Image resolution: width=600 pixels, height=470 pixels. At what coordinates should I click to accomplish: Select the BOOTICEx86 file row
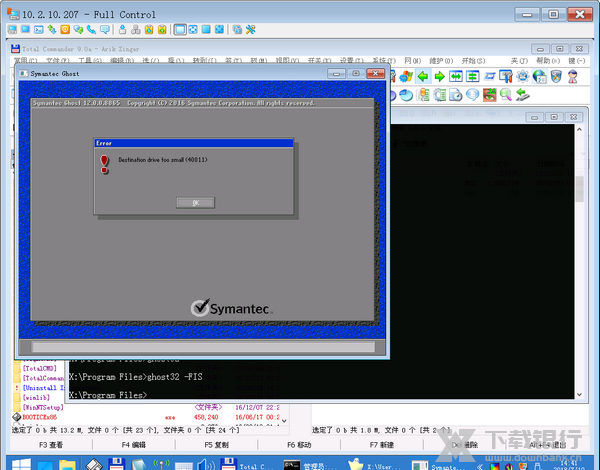point(149,417)
